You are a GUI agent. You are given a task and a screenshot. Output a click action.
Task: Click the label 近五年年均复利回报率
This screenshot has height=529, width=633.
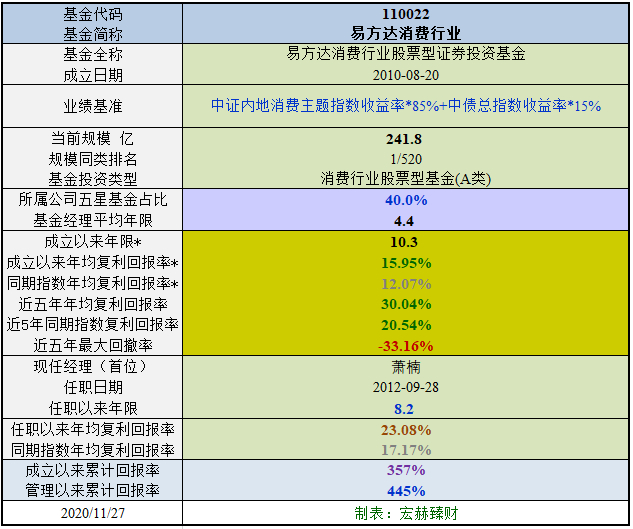click(93, 304)
